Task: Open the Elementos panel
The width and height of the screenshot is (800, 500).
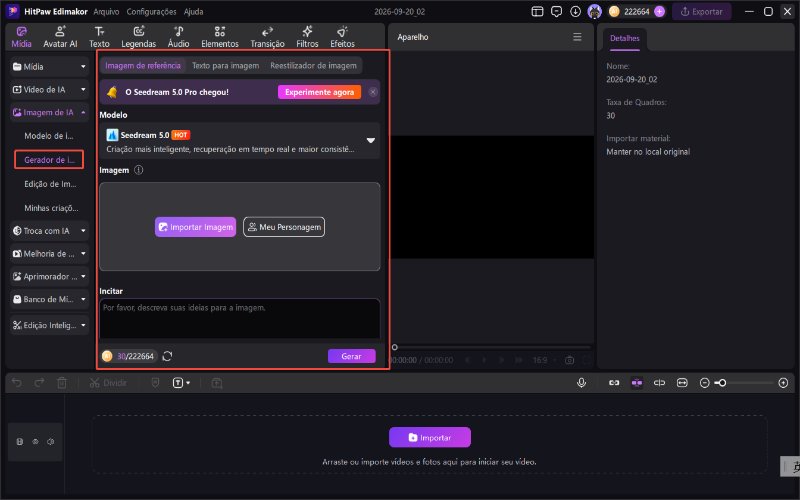Action: pyautogui.click(x=220, y=37)
